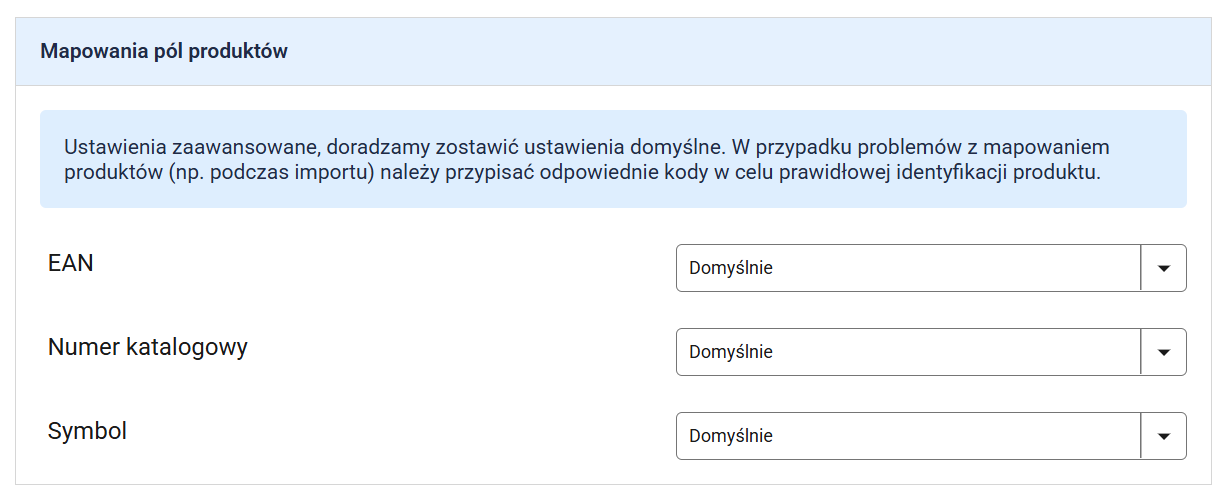1228x500 pixels.
Task: Click the Symbol dropdown arrow icon
Action: [1163, 436]
